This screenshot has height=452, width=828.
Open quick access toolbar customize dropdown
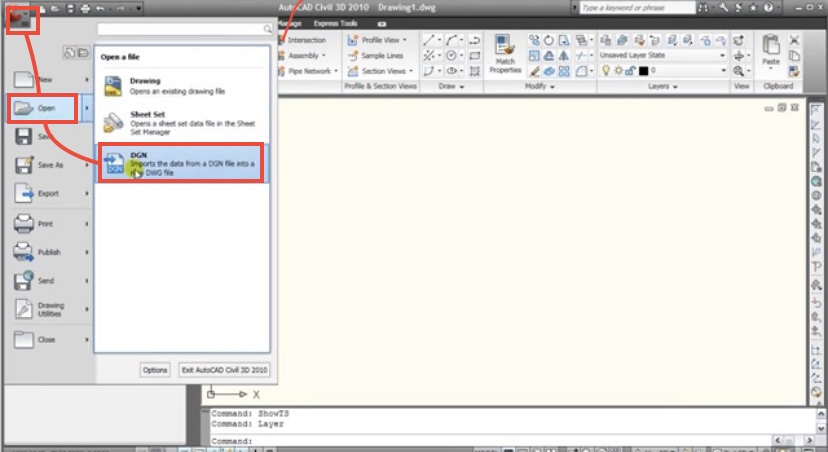click(x=138, y=8)
